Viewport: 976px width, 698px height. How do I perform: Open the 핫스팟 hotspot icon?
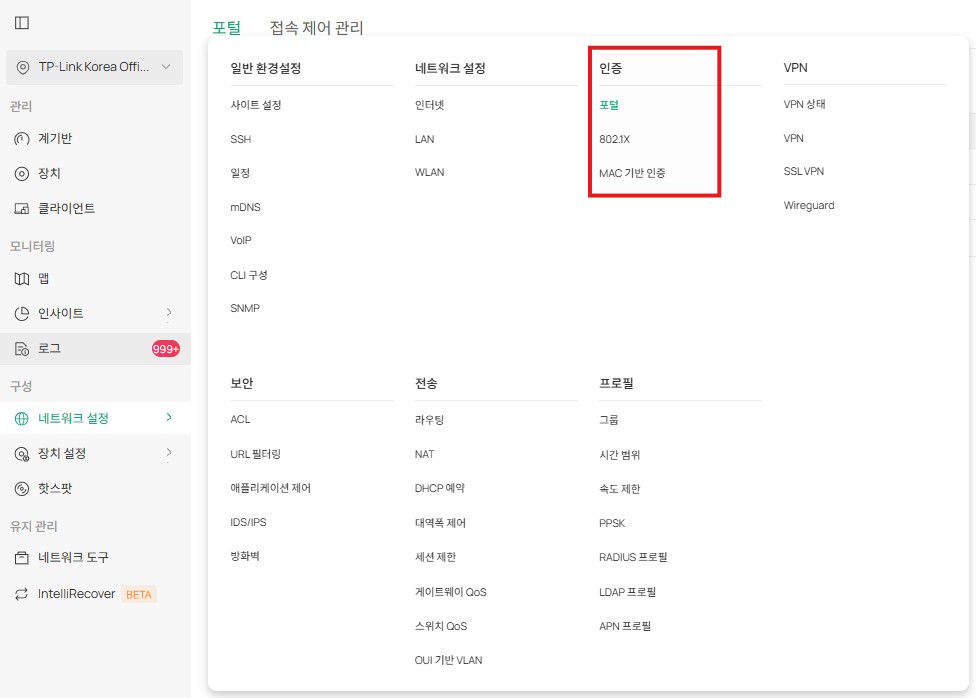point(22,489)
